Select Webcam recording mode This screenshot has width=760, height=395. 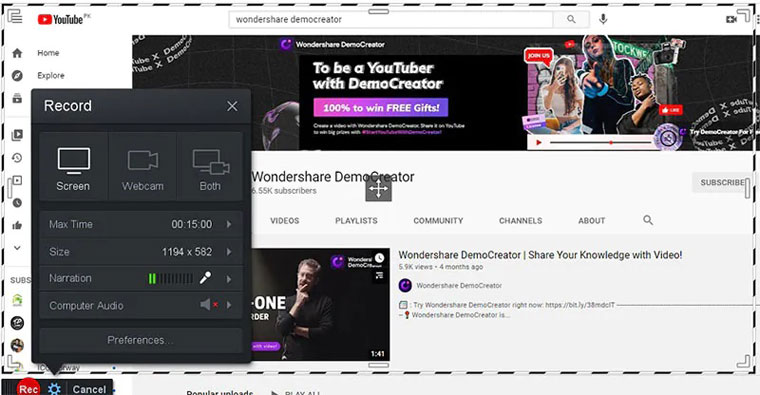click(x=142, y=167)
